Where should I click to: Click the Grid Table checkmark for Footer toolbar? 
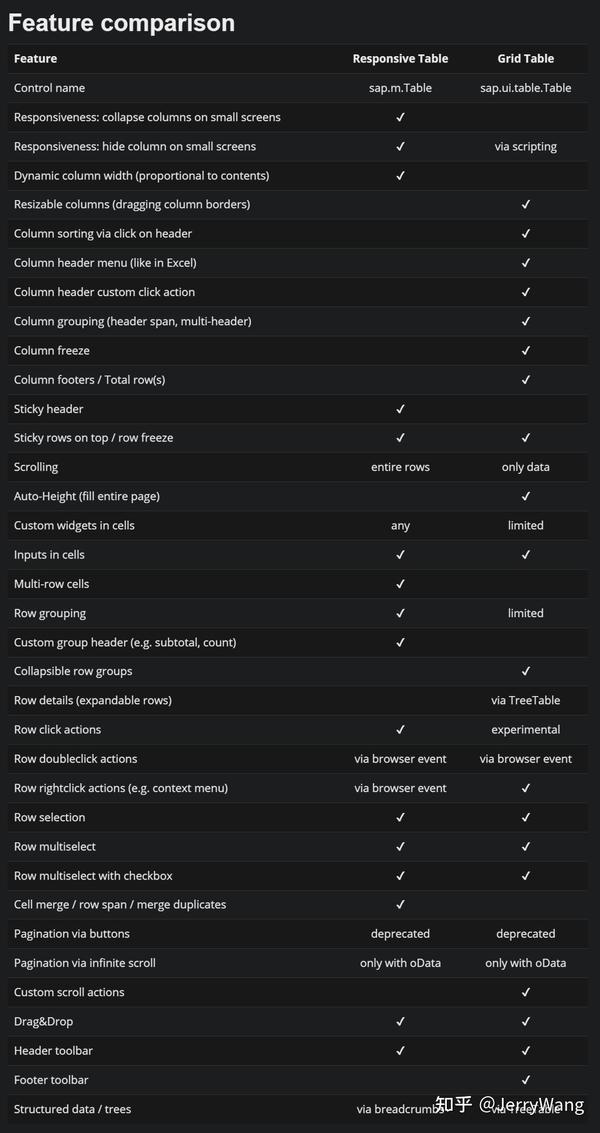pyautogui.click(x=526, y=1080)
